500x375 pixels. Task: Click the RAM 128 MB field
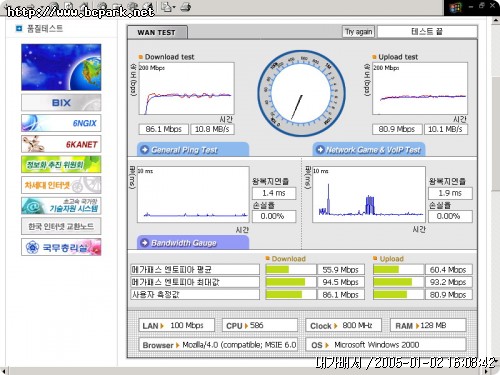click(x=428, y=325)
